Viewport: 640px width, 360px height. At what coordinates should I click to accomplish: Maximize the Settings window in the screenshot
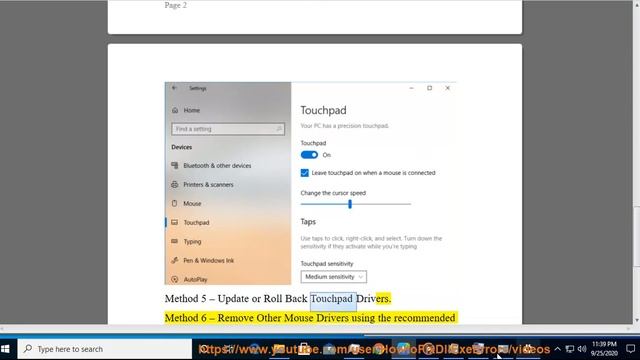click(429, 88)
